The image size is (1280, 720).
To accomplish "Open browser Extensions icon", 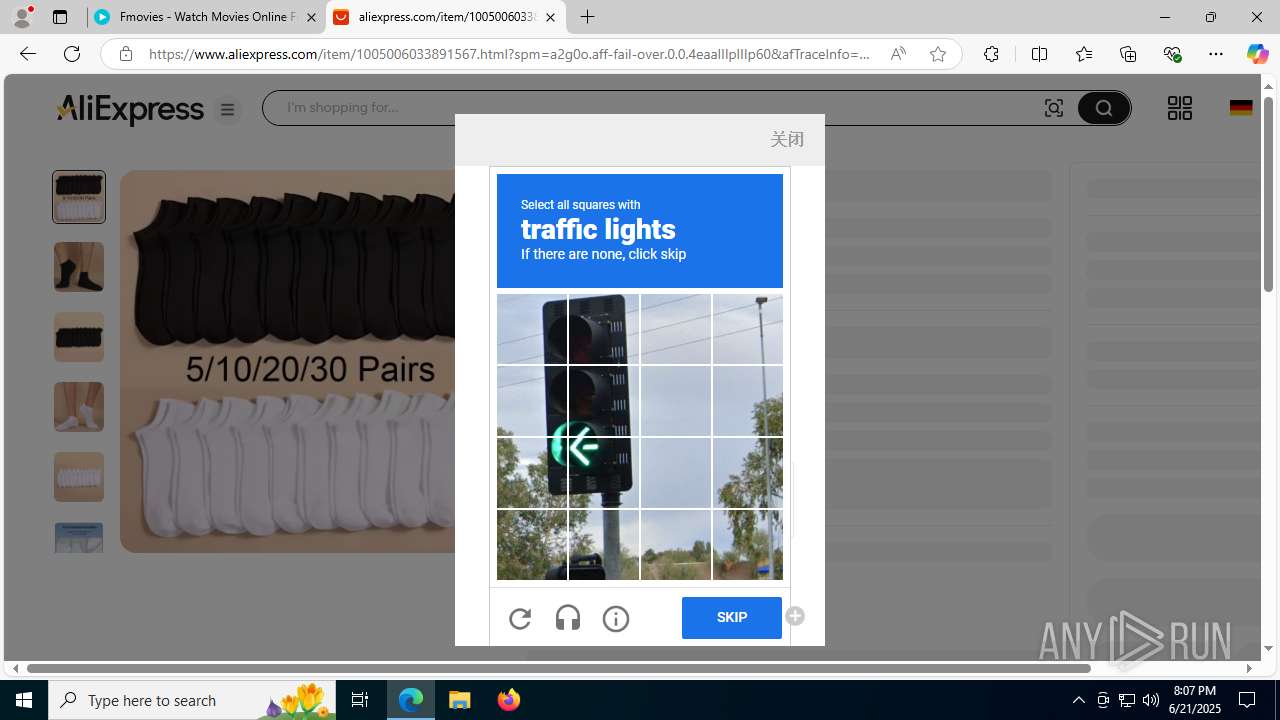I will coord(991,54).
